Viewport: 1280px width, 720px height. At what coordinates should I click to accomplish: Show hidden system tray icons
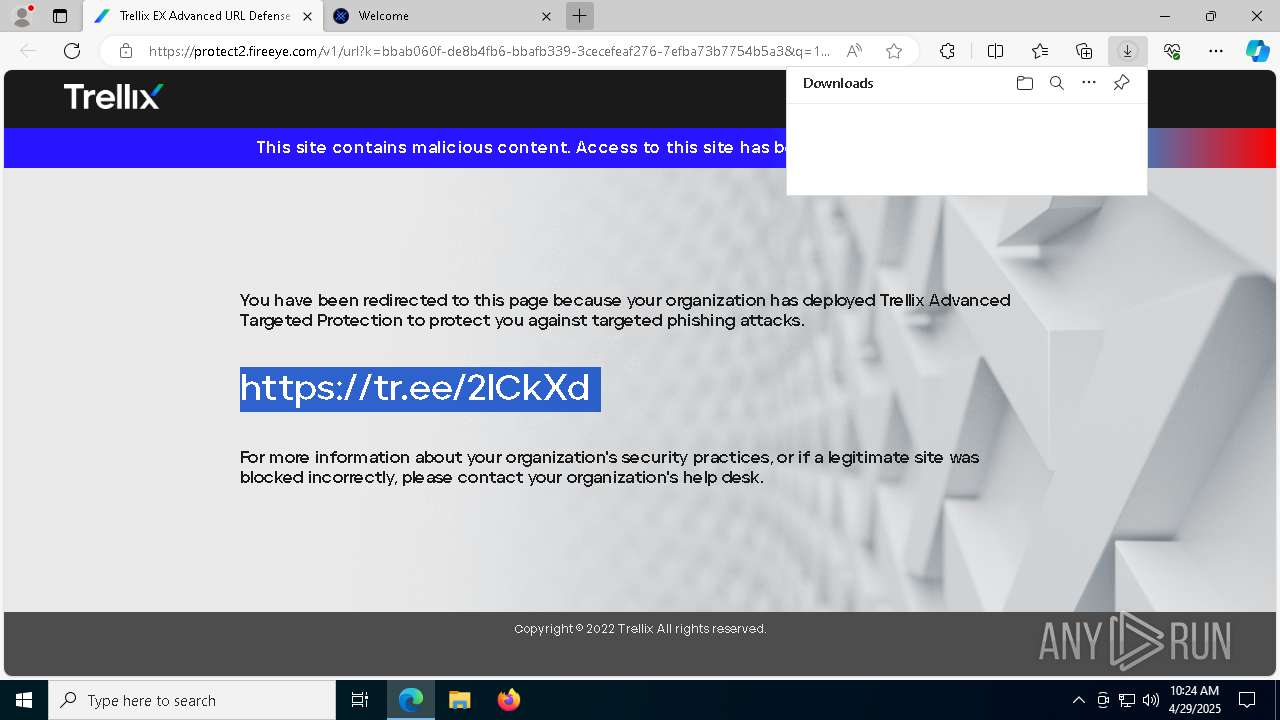(1078, 700)
